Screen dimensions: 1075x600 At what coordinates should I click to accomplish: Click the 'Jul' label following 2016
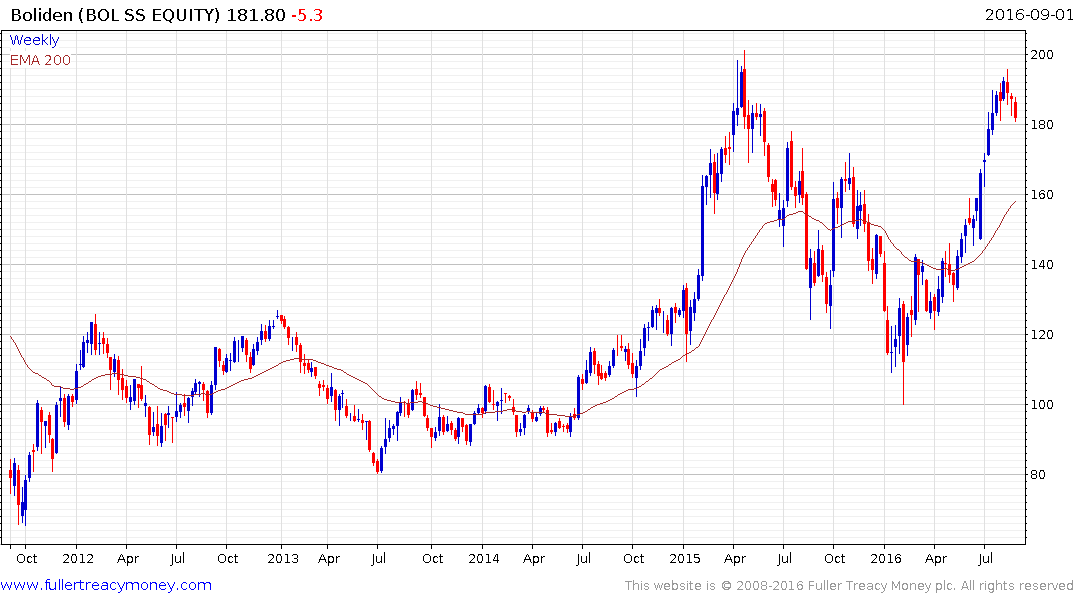coord(985,558)
